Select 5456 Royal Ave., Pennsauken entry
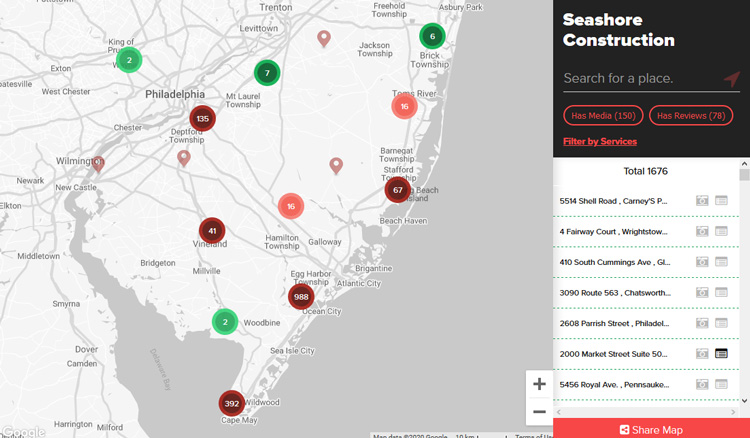Screen dimensions: 750x438 tap(646, 384)
